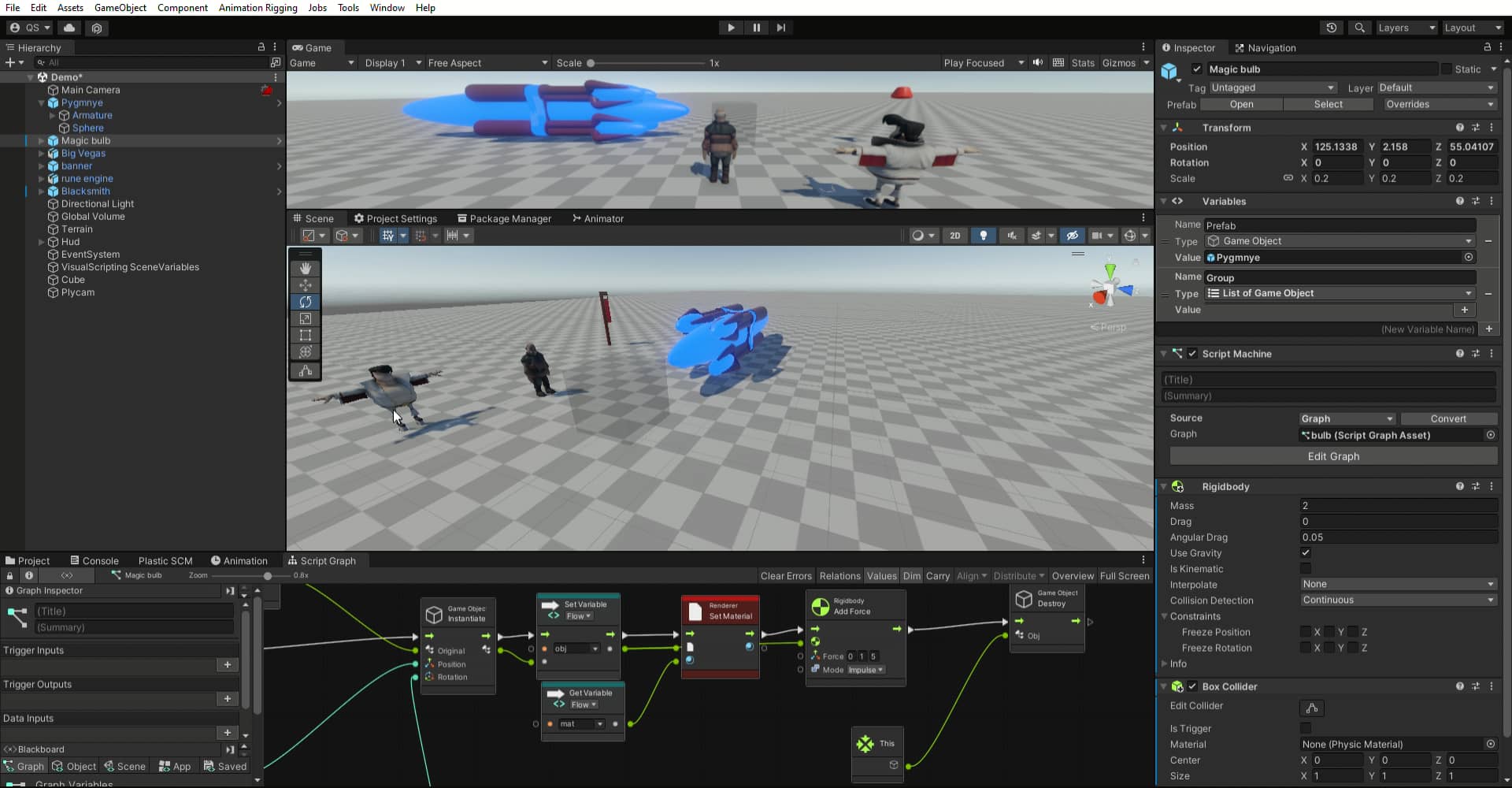
Task: Open the Collision Detection dropdown
Action: tap(1398, 600)
